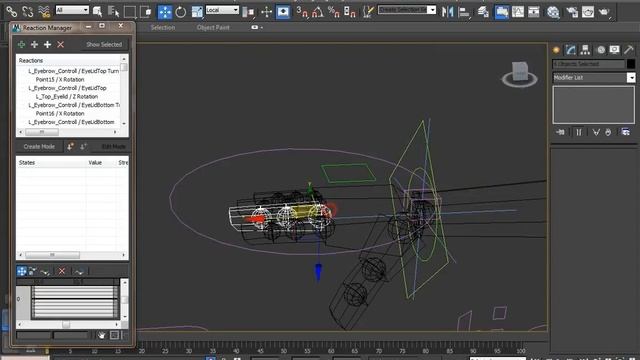Click Edit Named Selection Sets icon

pyautogui.click(x=368, y=12)
